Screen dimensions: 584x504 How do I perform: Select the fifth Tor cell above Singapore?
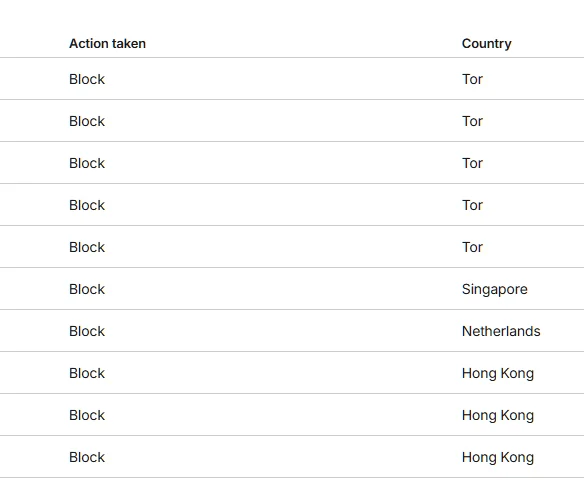472,247
